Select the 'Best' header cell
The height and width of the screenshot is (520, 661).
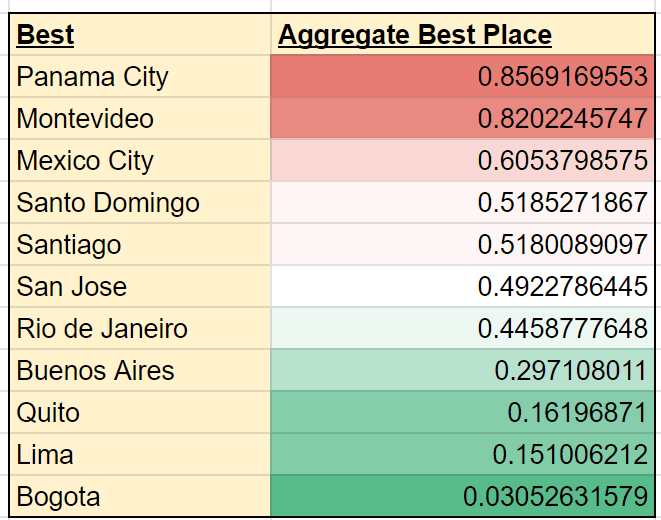click(140, 35)
